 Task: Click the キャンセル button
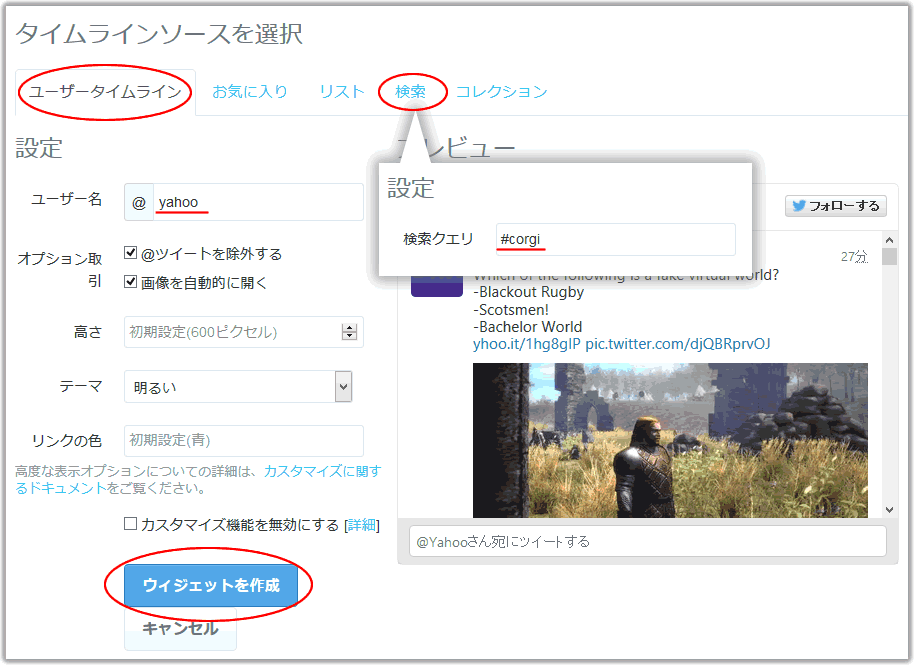click(x=180, y=629)
